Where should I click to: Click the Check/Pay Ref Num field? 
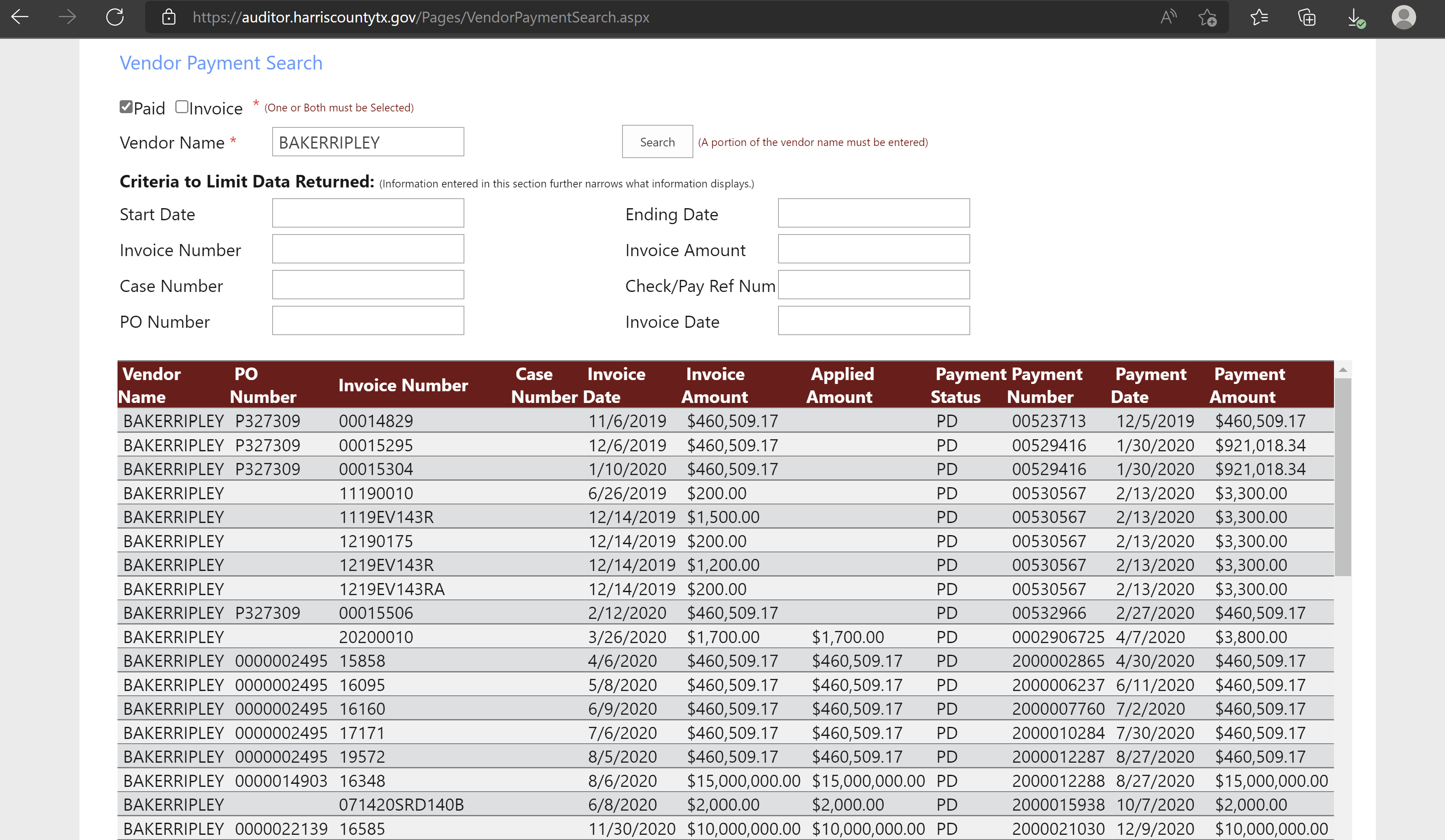tap(873, 285)
